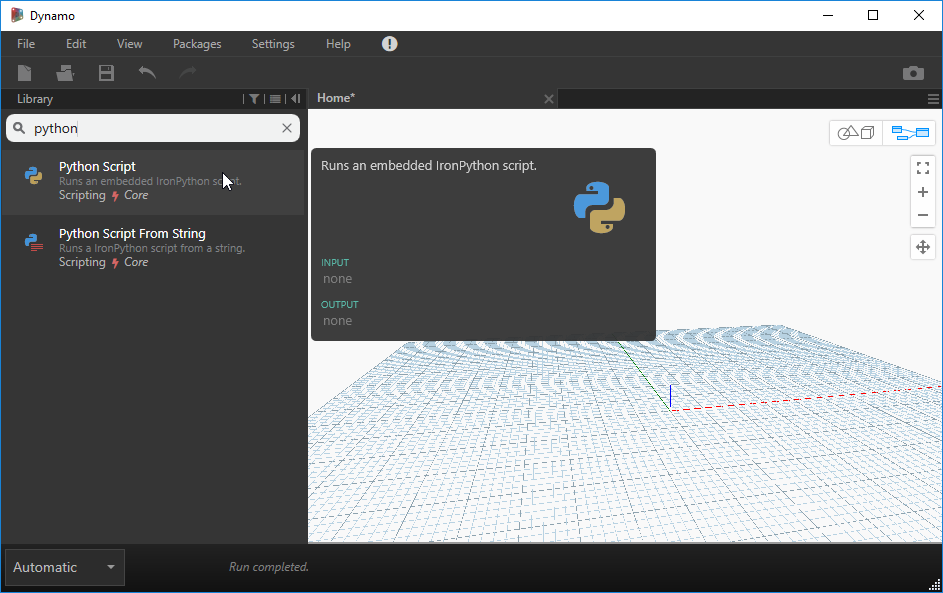Open the workspace hamburger menu
This screenshot has width=943, height=593.
(933, 98)
